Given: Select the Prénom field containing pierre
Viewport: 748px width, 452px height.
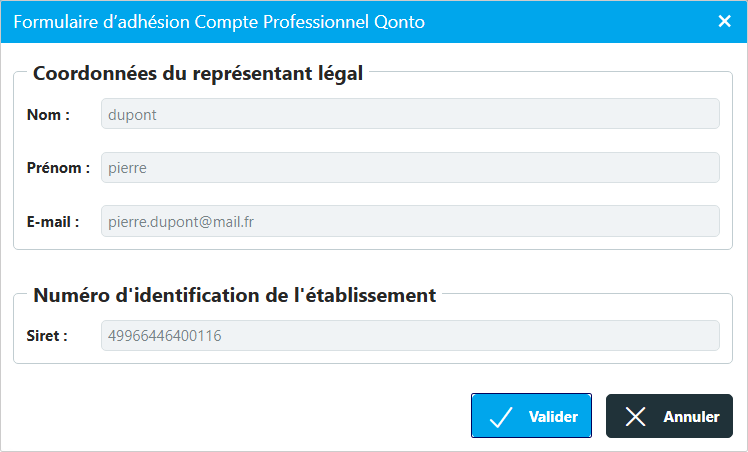Looking at the screenshot, I should pyautogui.click(x=410, y=167).
